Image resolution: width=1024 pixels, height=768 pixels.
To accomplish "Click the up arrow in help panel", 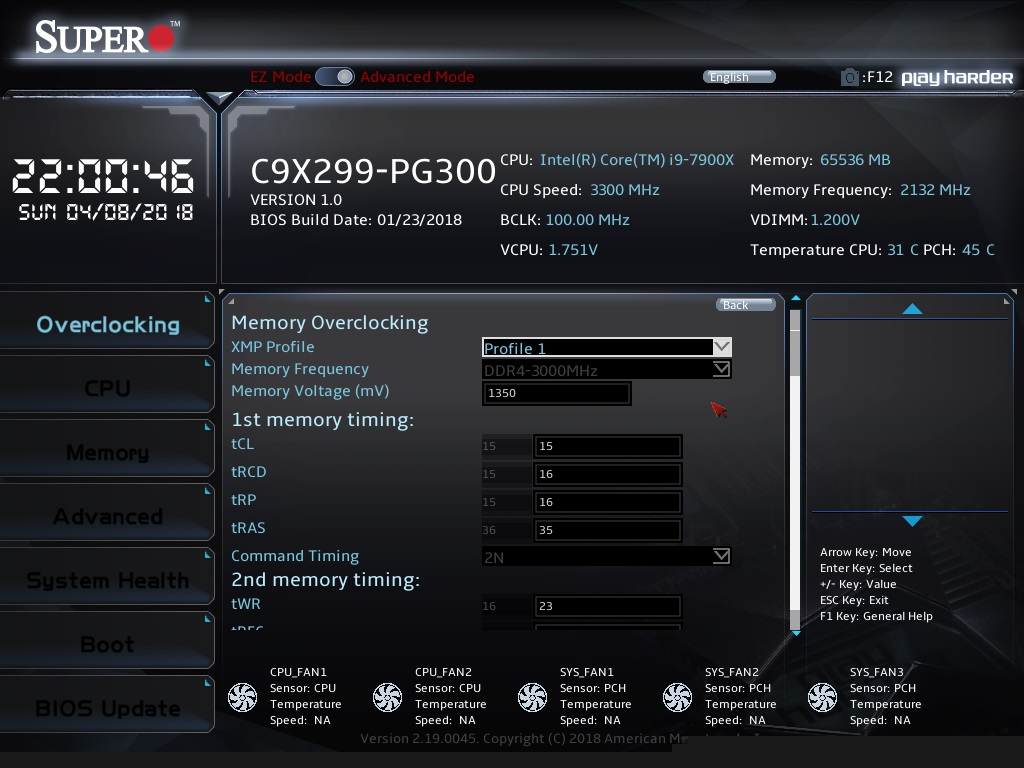I will click(x=912, y=310).
